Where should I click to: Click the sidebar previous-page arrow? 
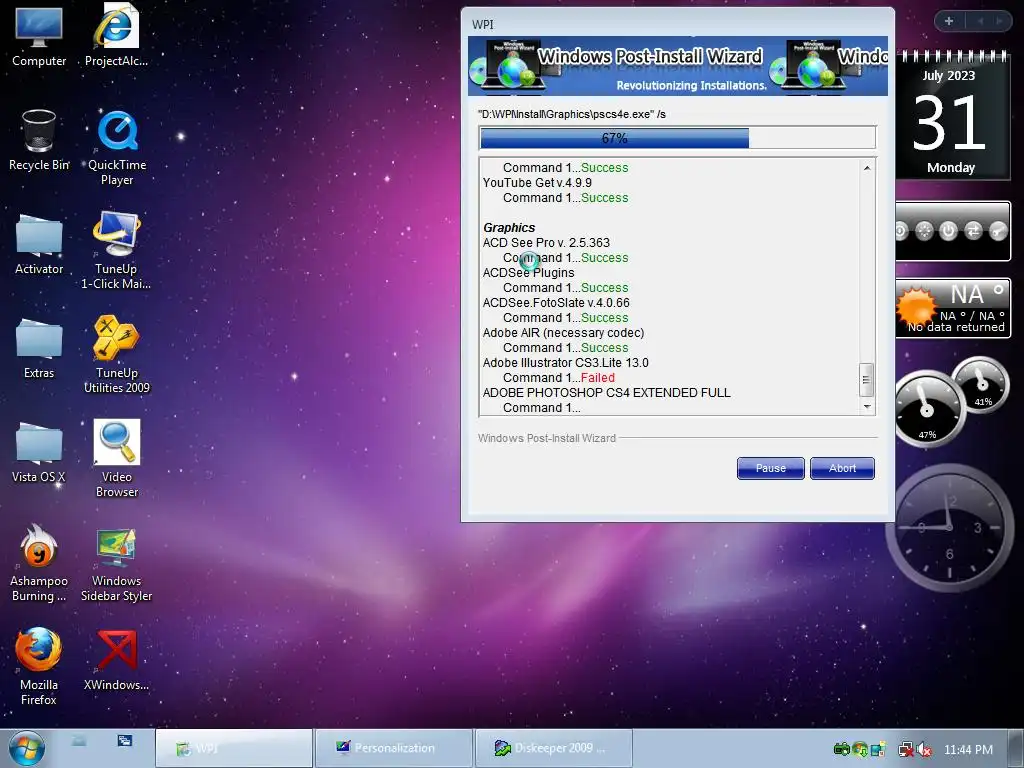click(980, 21)
